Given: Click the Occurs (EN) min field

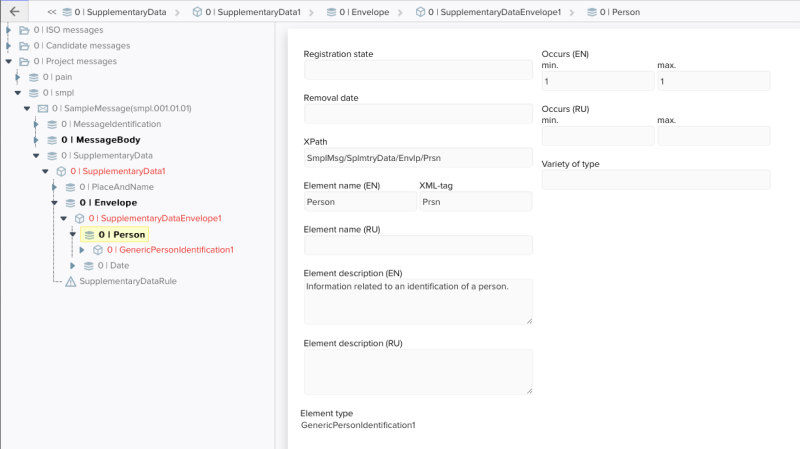Looking at the screenshot, I should pos(598,81).
